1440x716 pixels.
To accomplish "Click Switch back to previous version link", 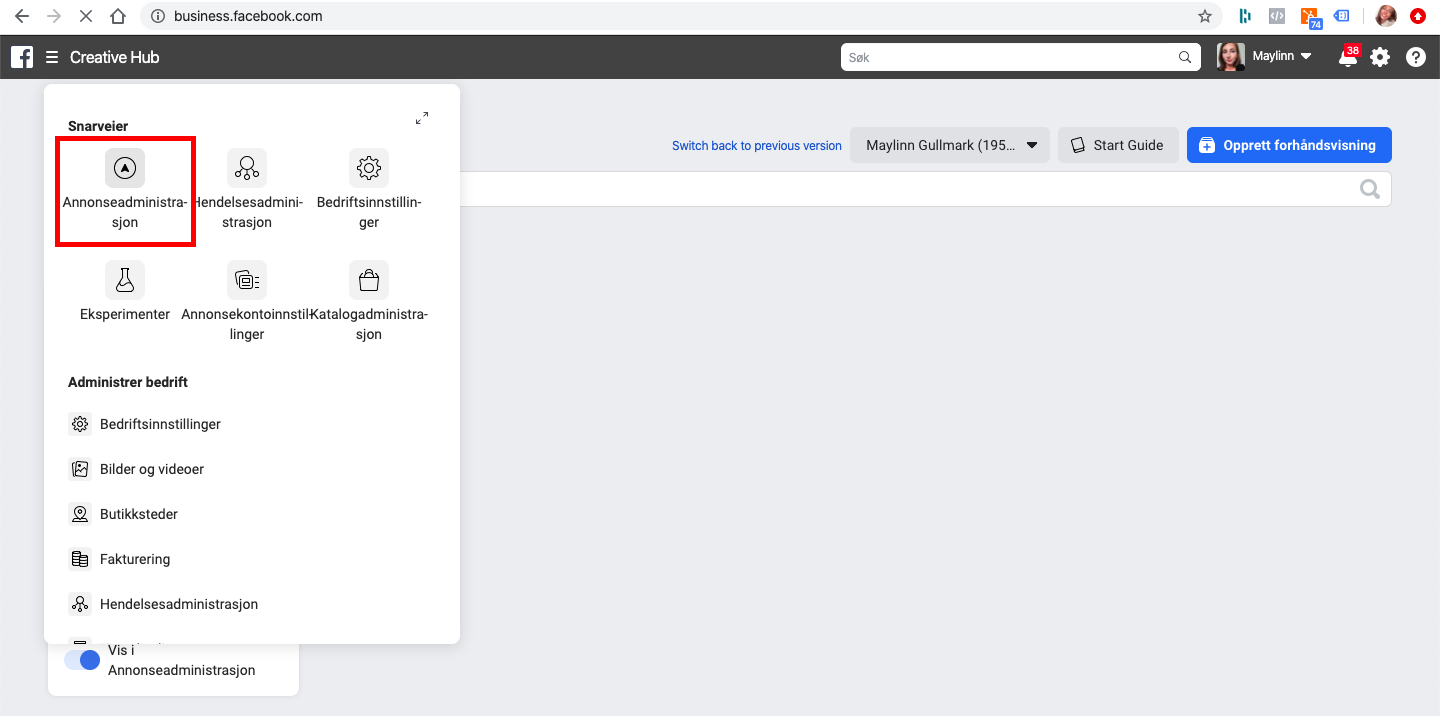I will click(x=757, y=146).
